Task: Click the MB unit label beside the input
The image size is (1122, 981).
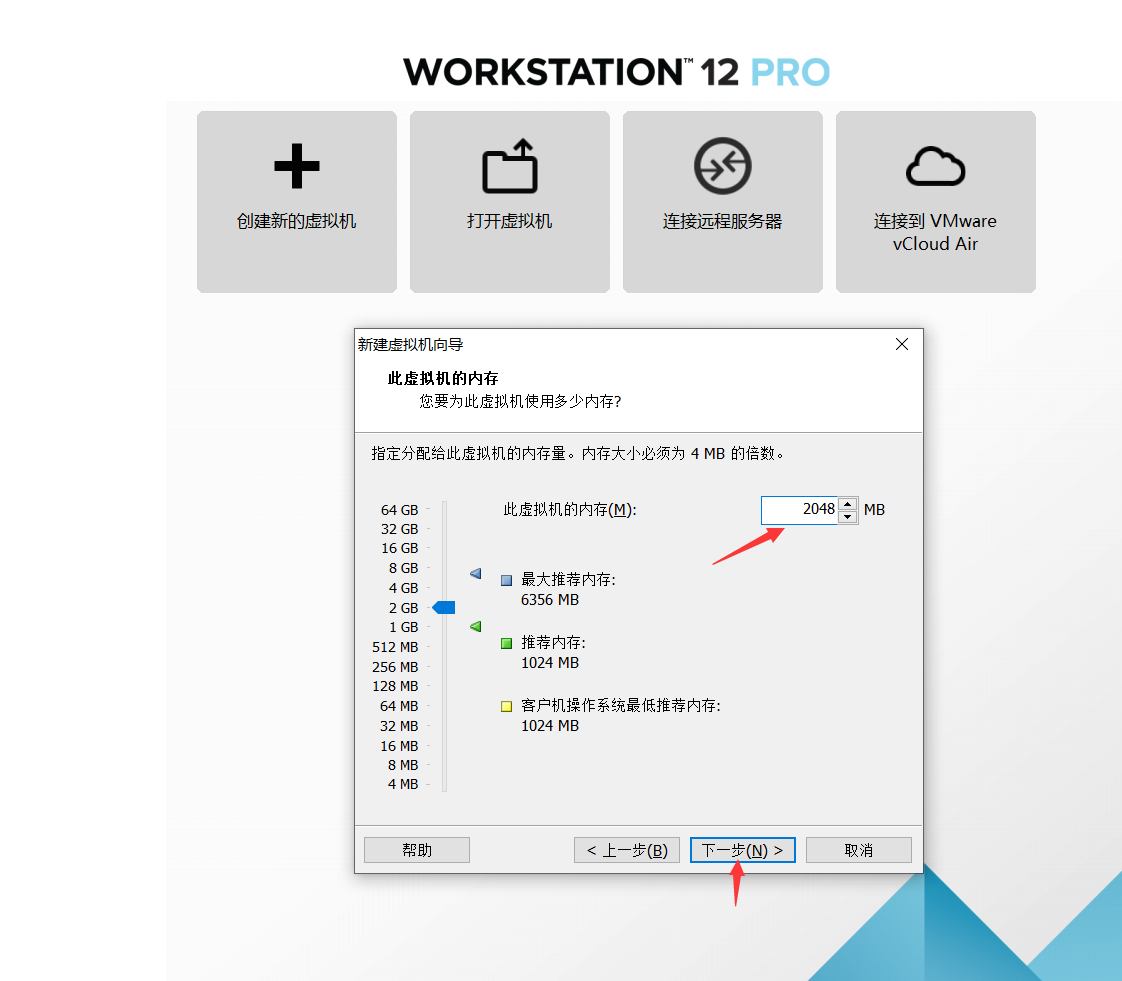Action: tap(874, 510)
